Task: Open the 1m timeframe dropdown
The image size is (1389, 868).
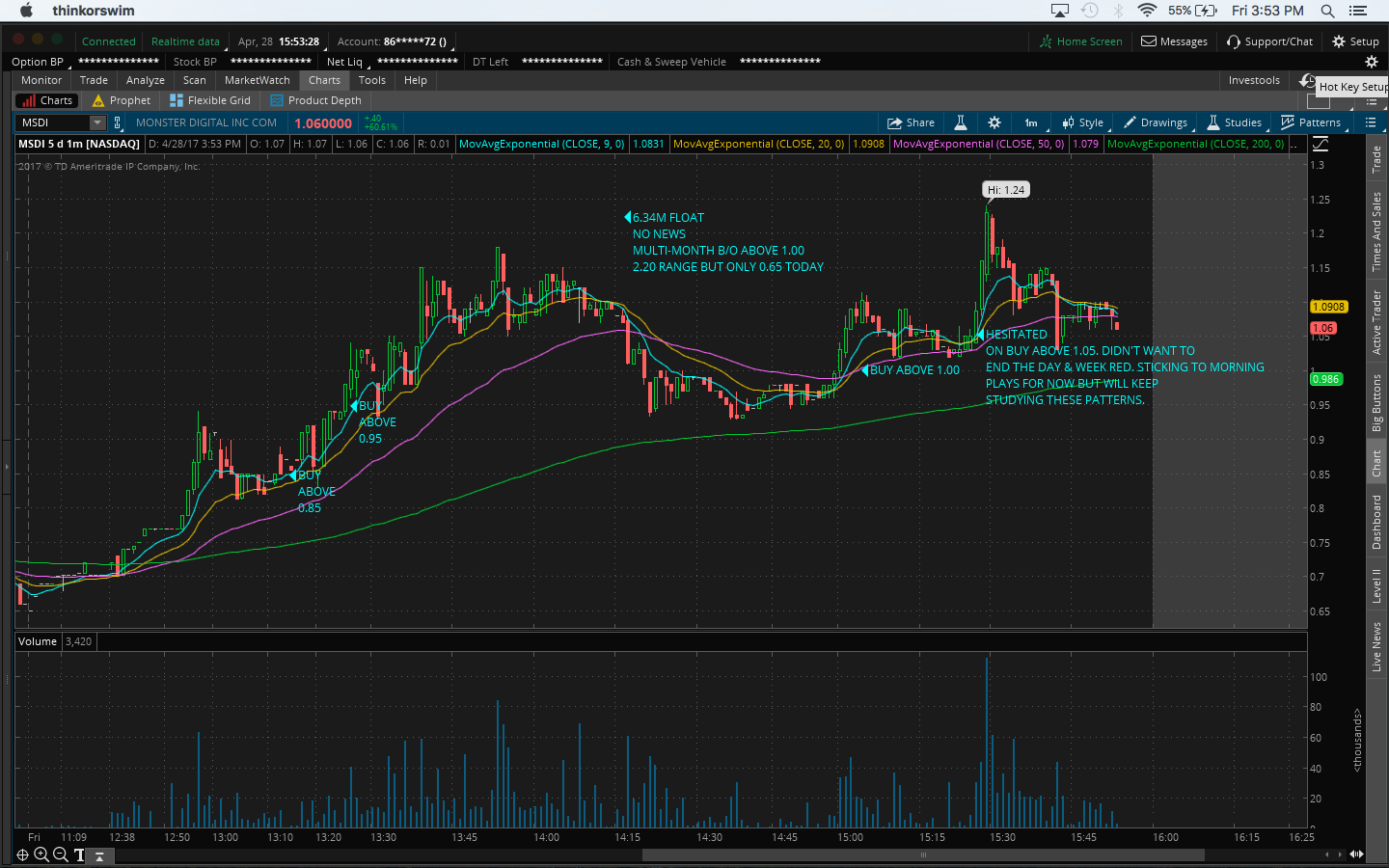Action: click(1031, 122)
